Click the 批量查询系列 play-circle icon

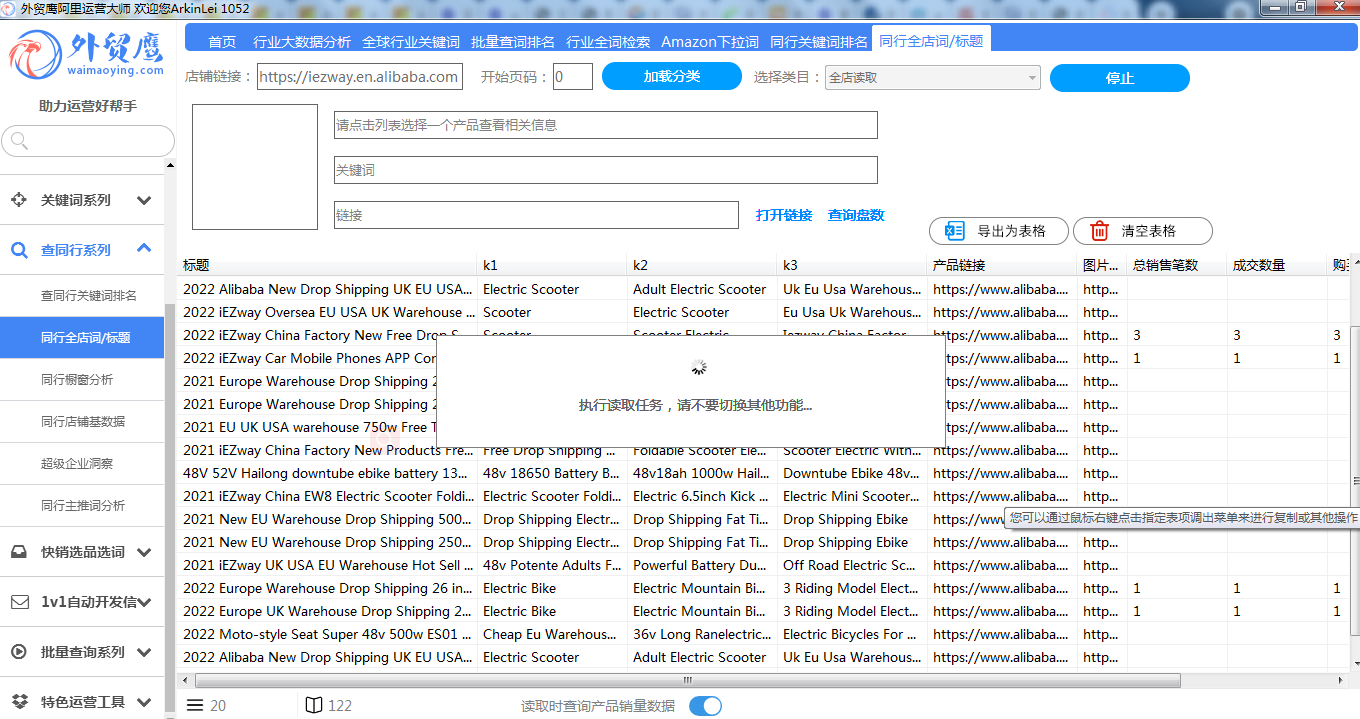[19, 652]
